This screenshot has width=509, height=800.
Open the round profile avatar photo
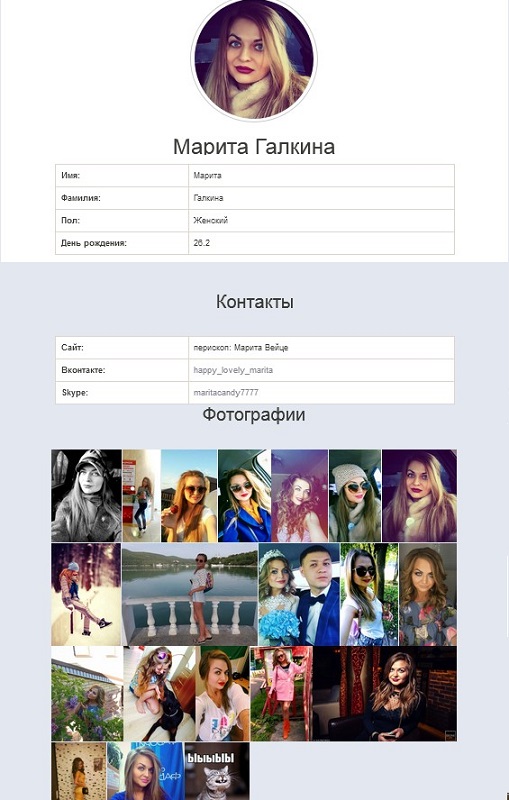tap(253, 60)
